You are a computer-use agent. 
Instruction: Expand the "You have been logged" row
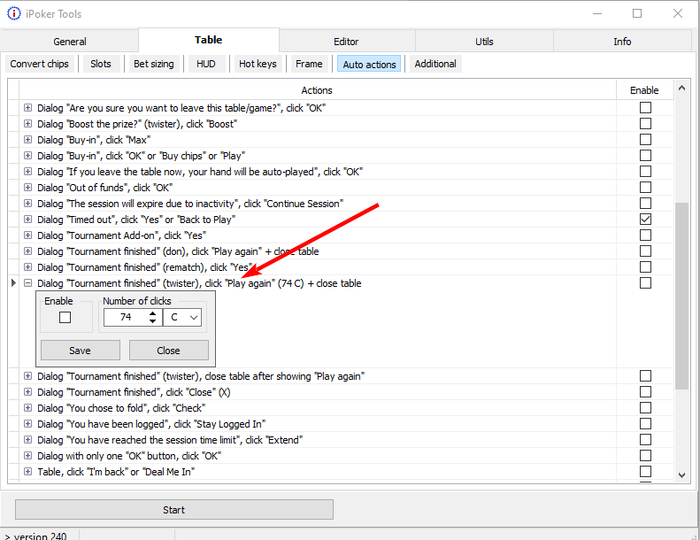(x=28, y=424)
